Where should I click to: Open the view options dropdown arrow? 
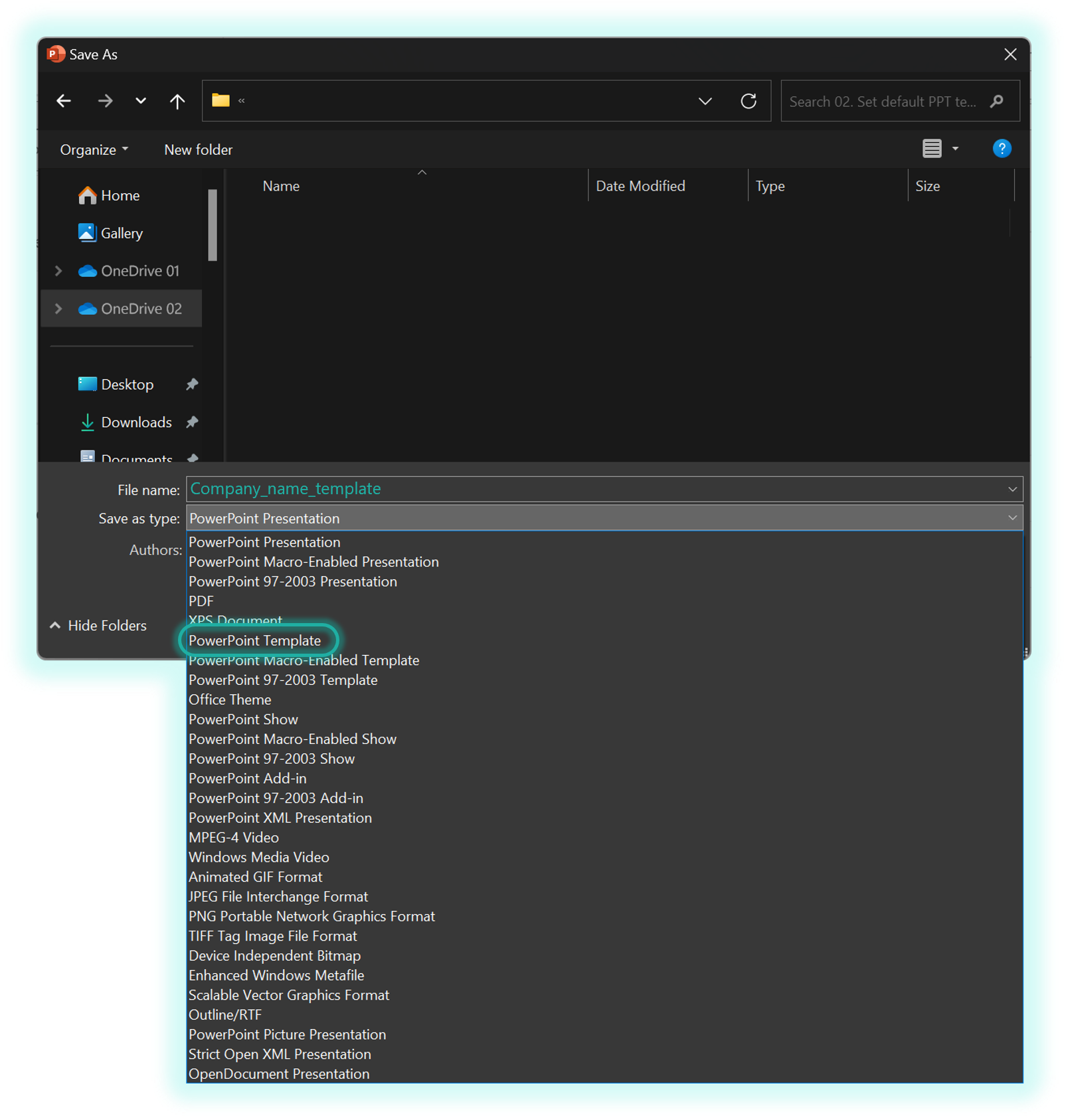tap(956, 149)
